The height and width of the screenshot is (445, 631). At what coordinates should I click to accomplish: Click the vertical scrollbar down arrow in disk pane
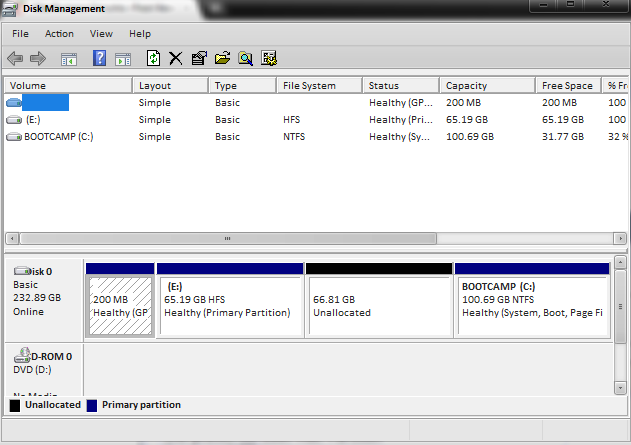[x=620, y=388]
